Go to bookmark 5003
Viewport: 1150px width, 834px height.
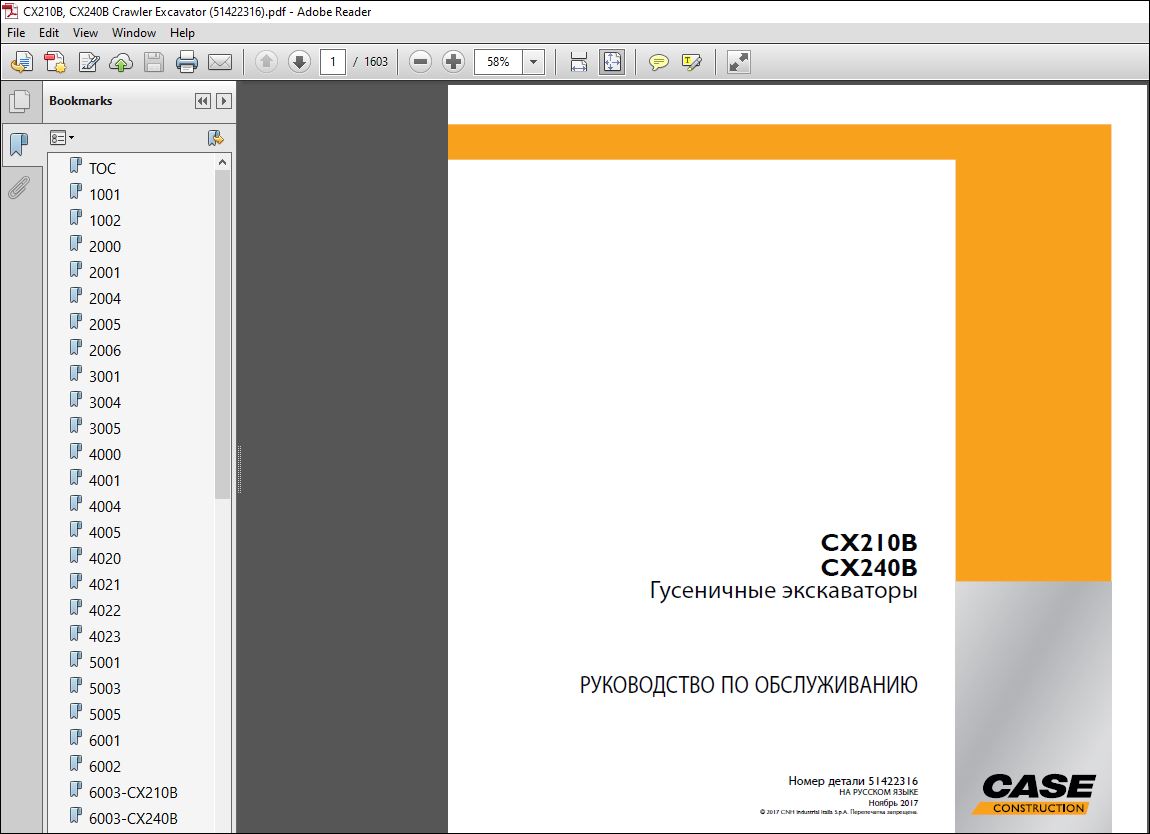[x=105, y=689]
